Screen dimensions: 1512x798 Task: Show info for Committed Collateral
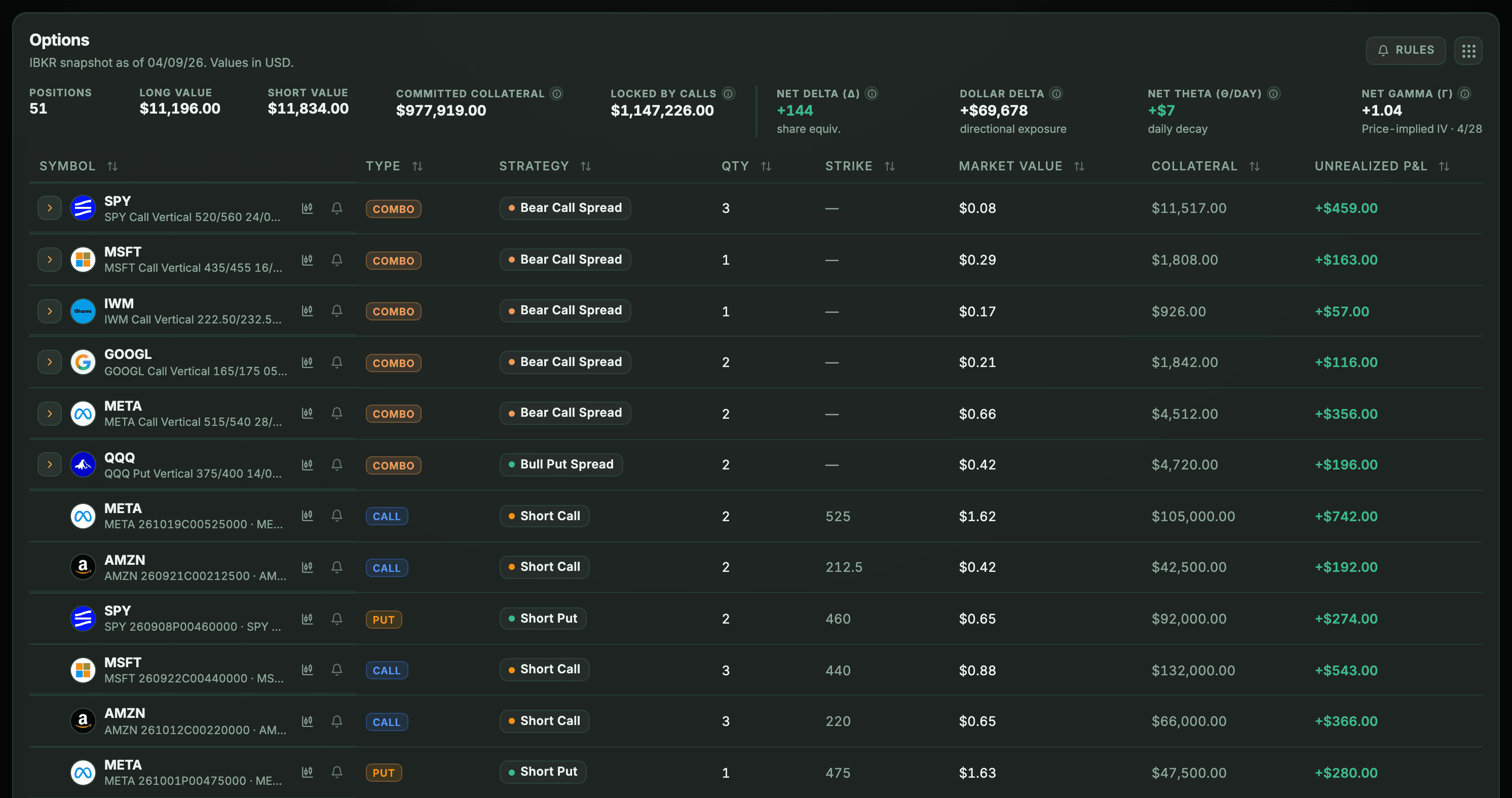556,93
